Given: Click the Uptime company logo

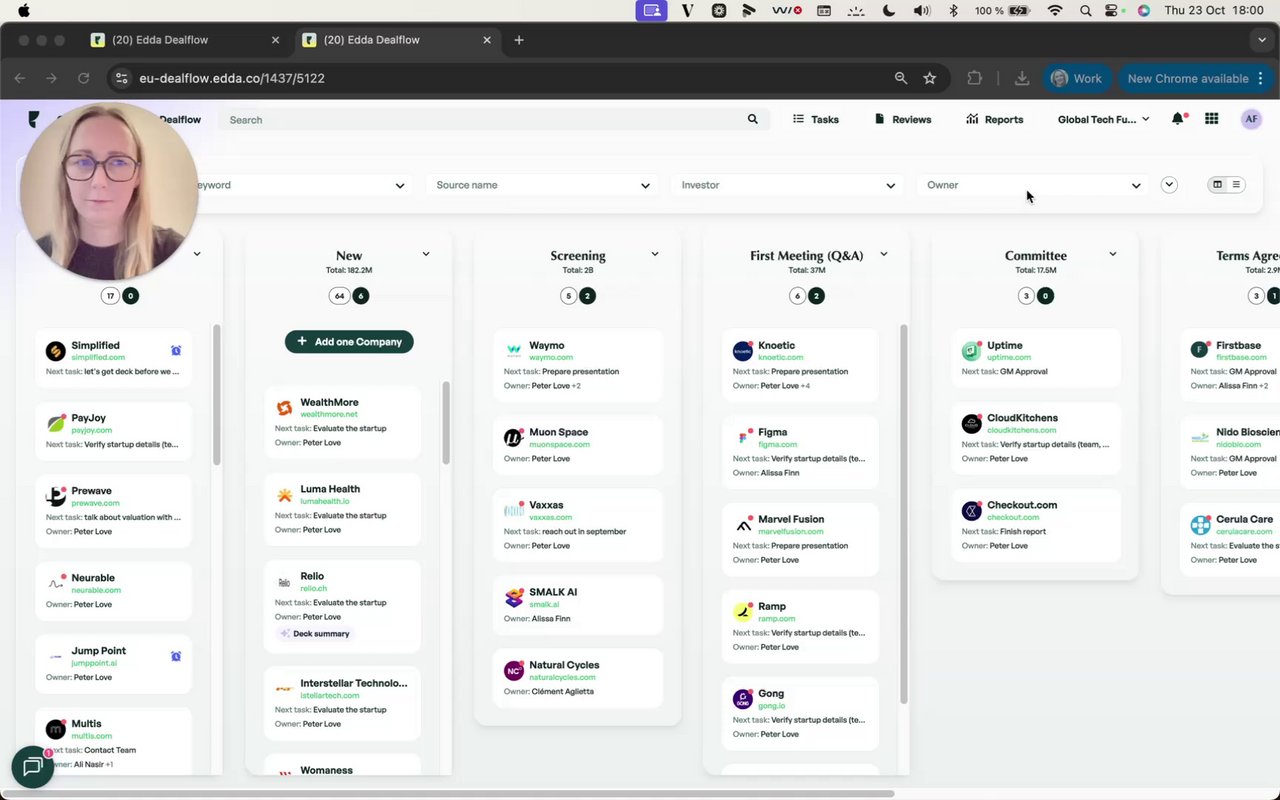Looking at the screenshot, I should 972,351.
